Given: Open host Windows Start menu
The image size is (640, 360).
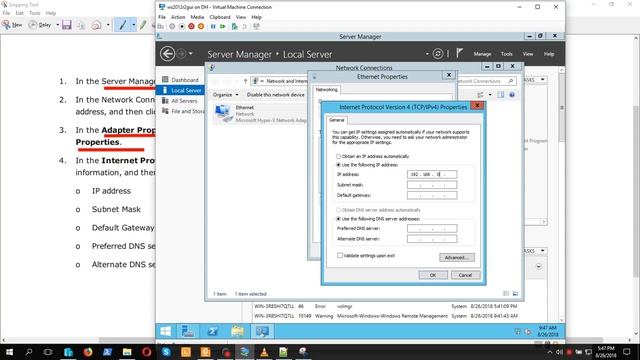Looking at the screenshot, I should (9, 352).
